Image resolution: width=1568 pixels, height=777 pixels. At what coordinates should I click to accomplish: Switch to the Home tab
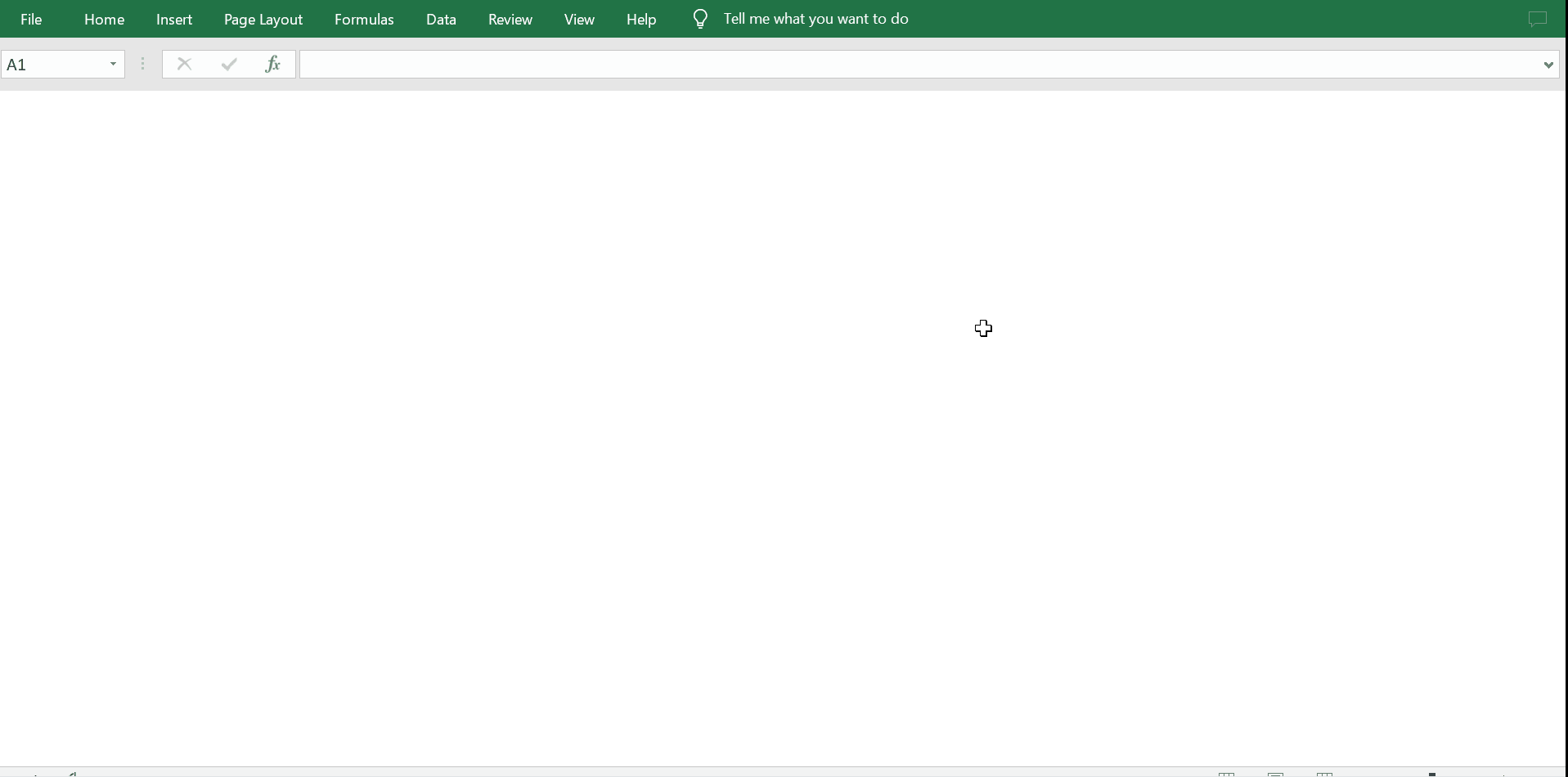[x=104, y=19]
